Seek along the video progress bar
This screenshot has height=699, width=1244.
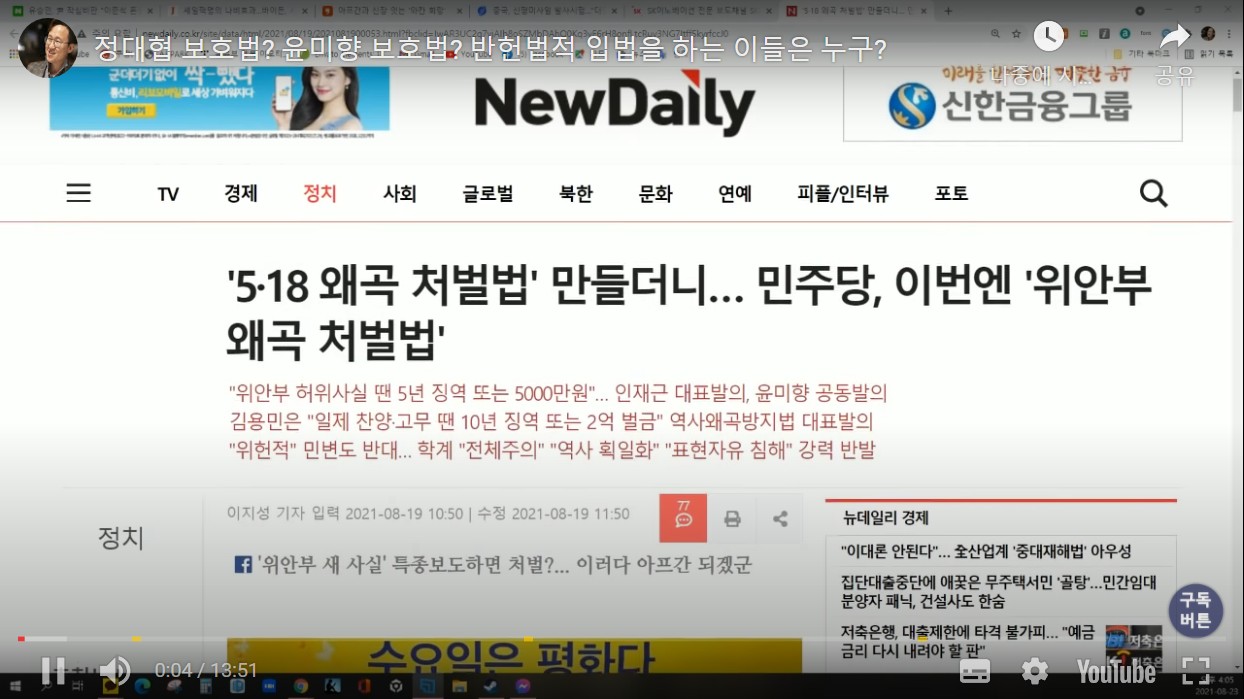click(622, 638)
